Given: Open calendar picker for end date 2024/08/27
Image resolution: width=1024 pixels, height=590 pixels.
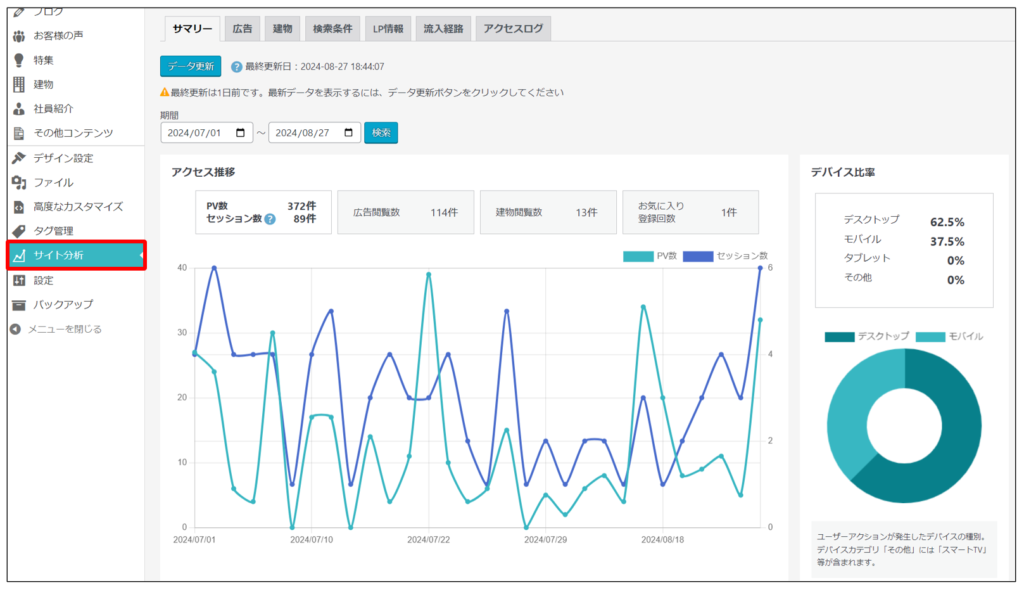Looking at the screenshot, I should [x=348, y=133].
